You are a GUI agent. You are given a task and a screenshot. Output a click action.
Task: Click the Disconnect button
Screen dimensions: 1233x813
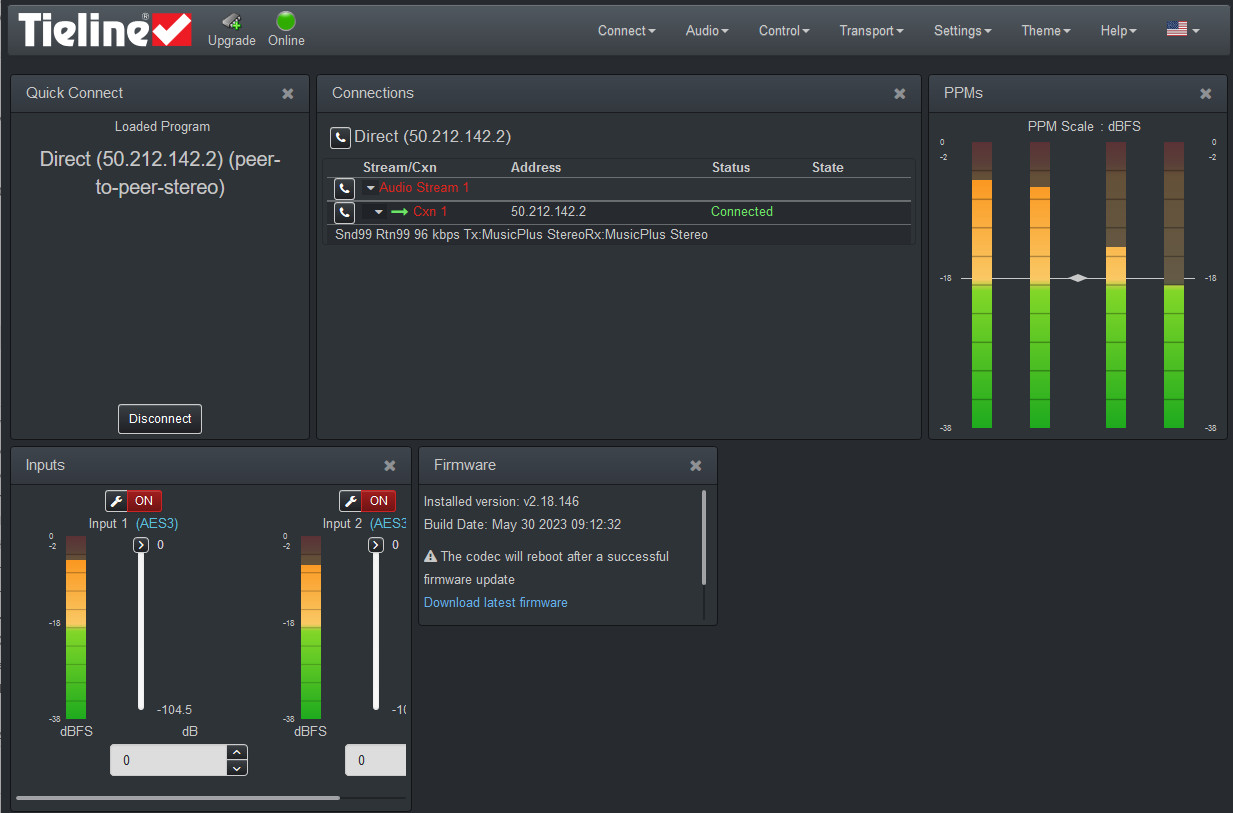coord(160,419)
